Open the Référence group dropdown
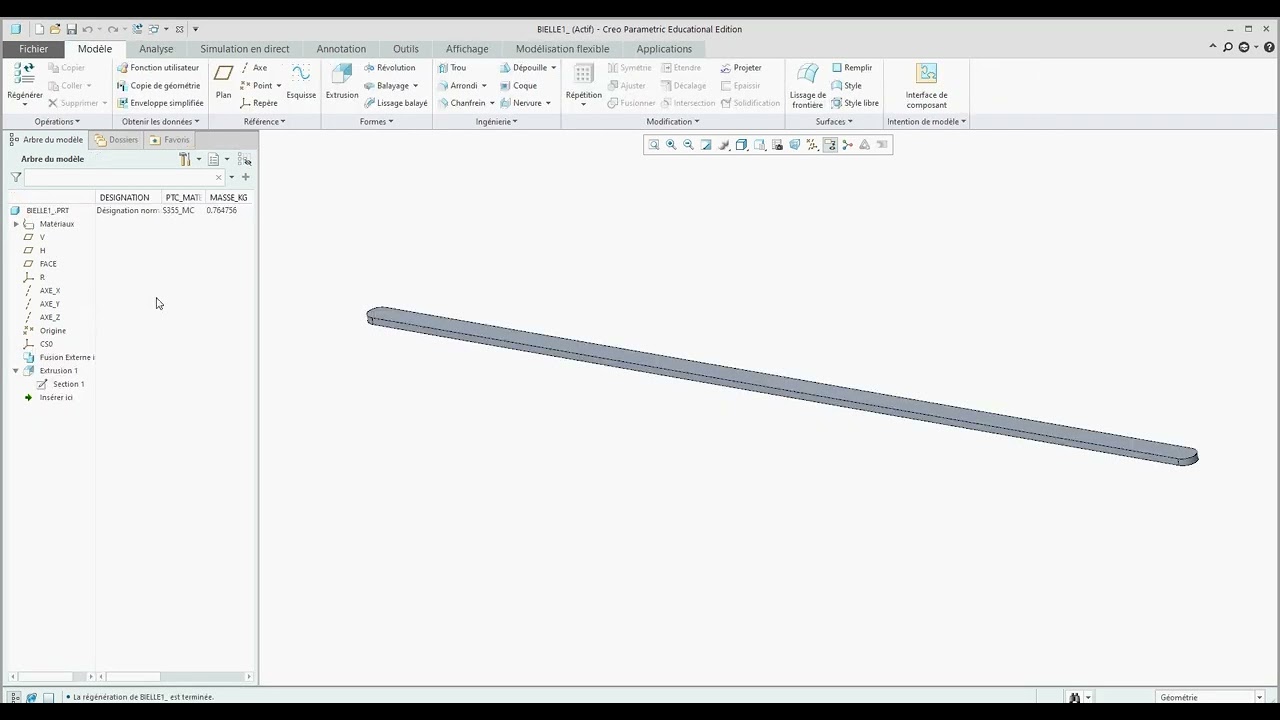This screenshot has height=720, width=1280. coord(264,122)
